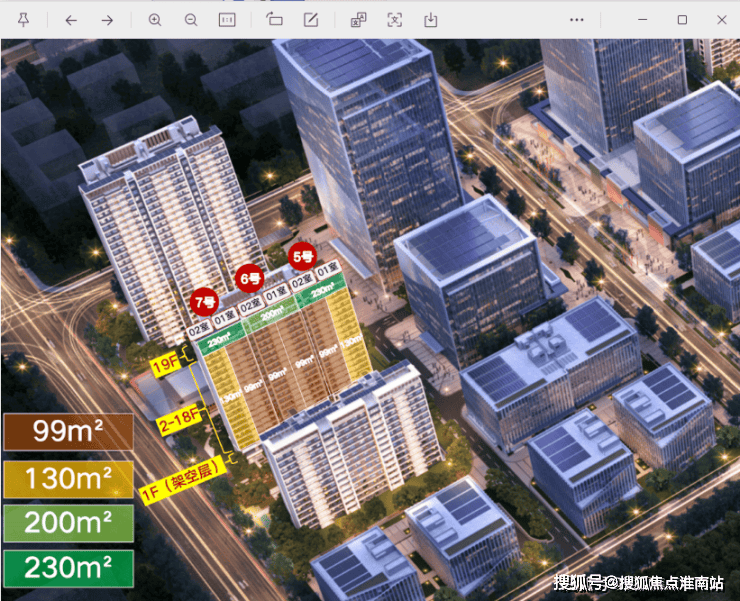Open the edit image tool
740x601 pixels.
tap(311, 20)
